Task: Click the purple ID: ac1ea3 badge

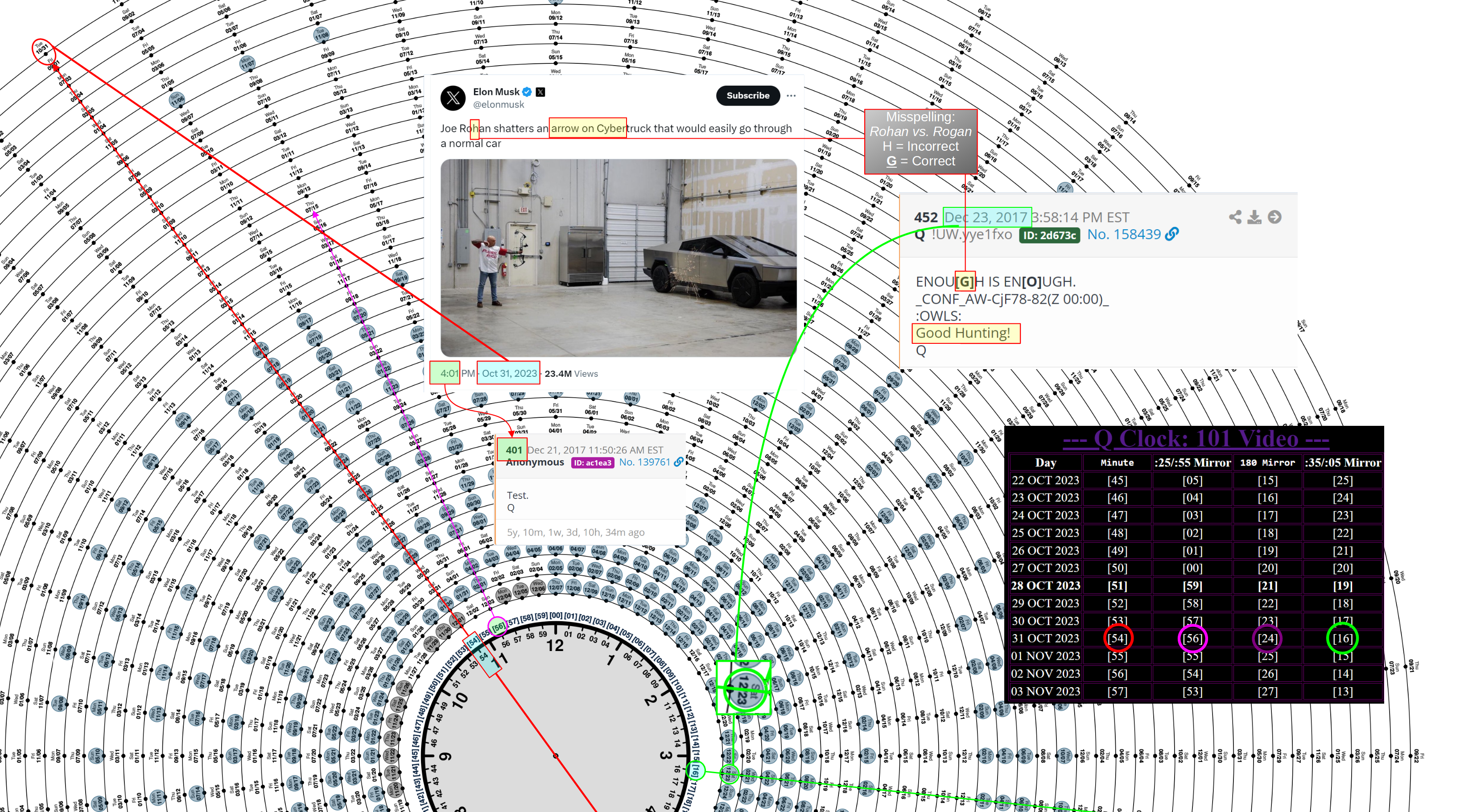Action: (x=592, y=463)
